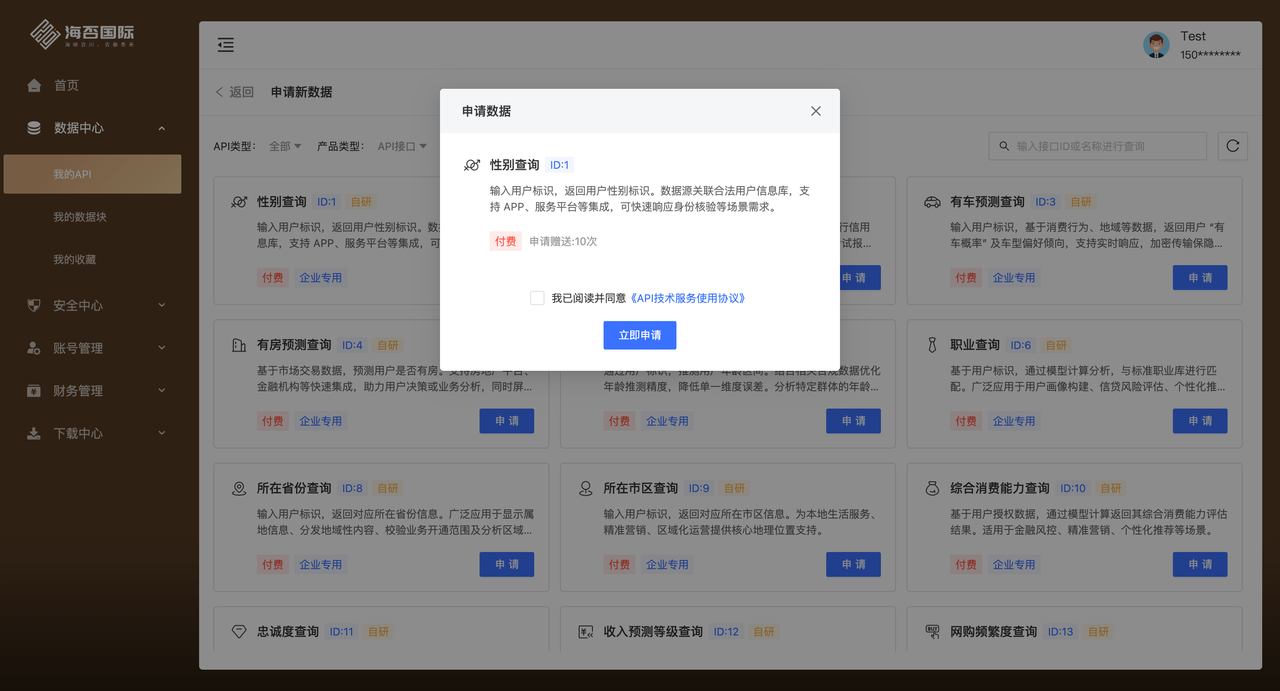Click 申请 on 综合消费能力查询 card

point(1200,564)
